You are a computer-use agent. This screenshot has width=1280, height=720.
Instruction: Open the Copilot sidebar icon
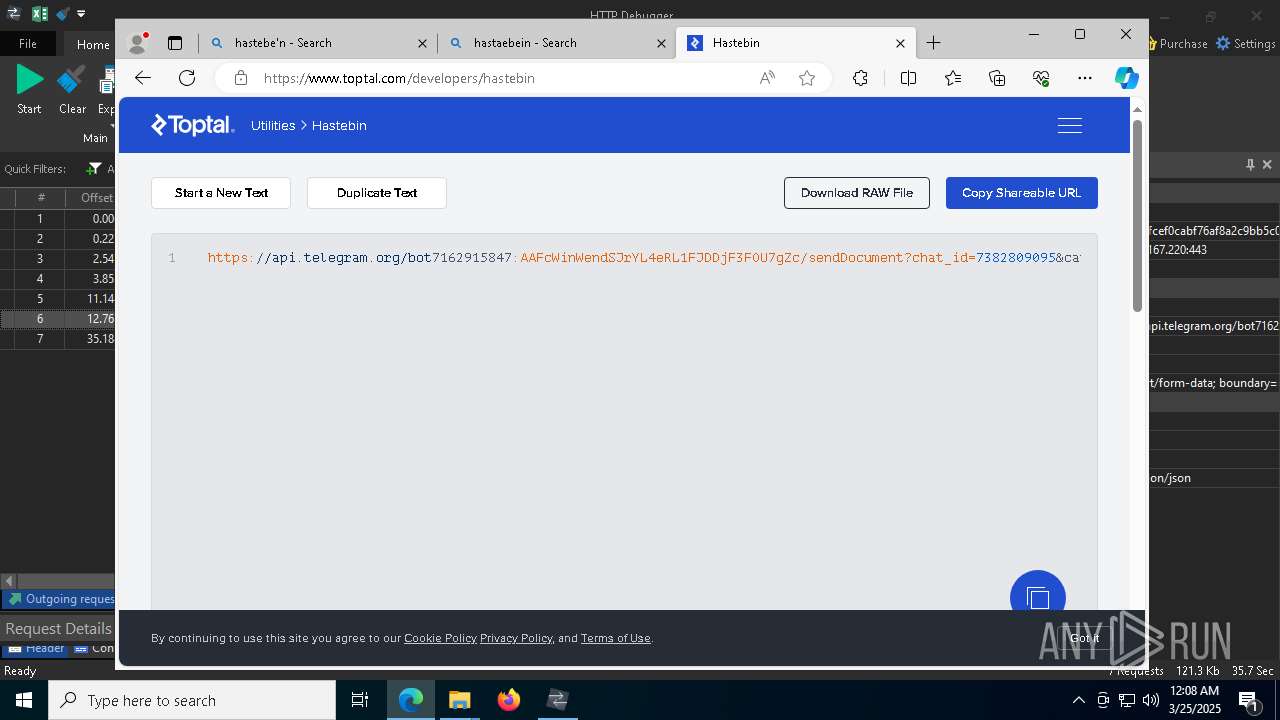point(1127,78)
